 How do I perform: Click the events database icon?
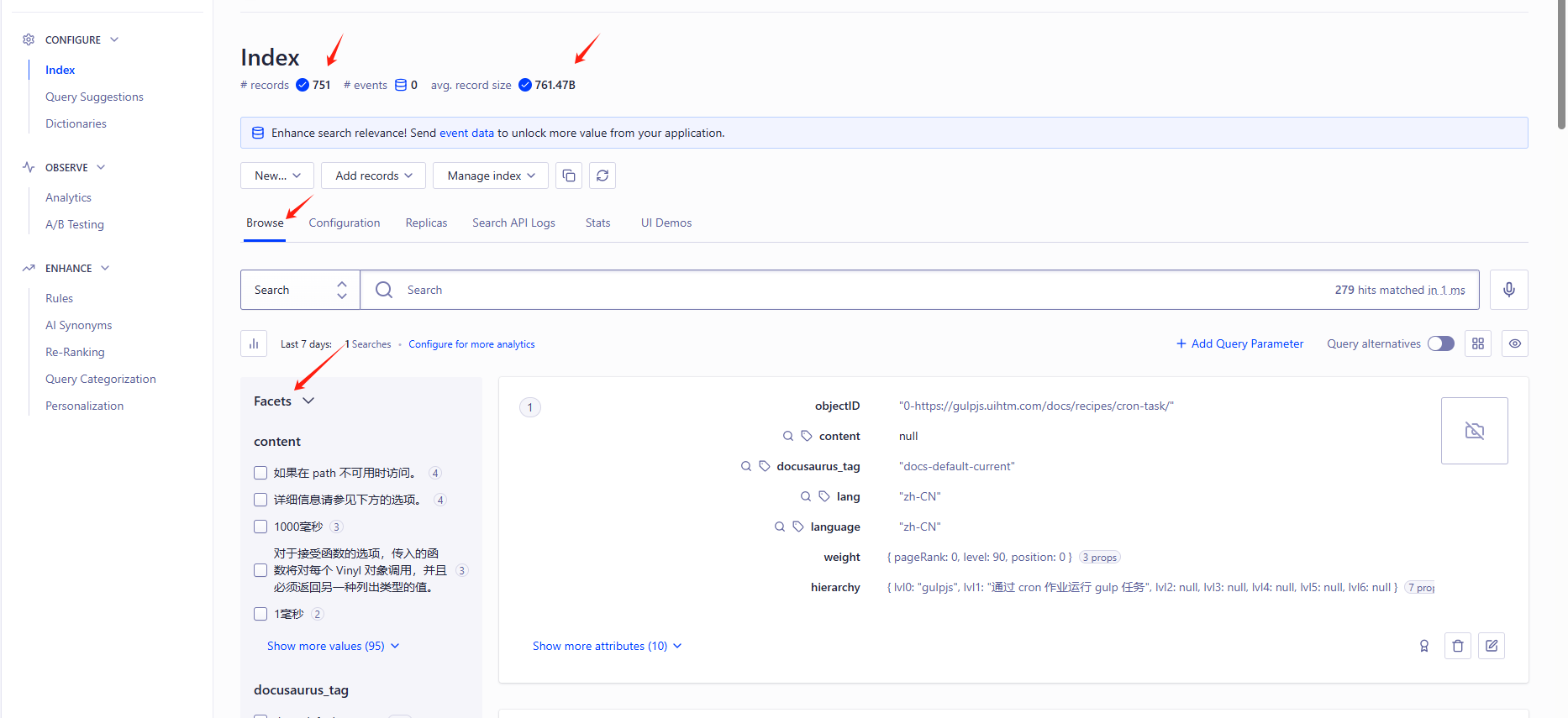tap(401, 85)
